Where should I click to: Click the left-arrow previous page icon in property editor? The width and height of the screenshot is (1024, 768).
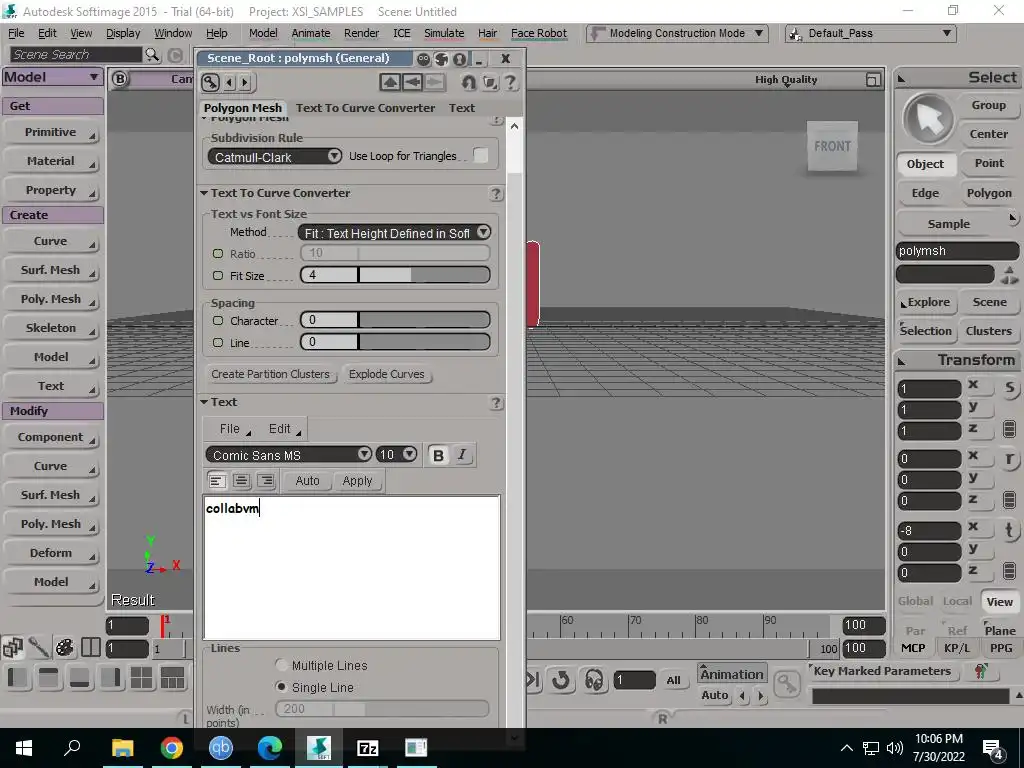coord(412,82)
